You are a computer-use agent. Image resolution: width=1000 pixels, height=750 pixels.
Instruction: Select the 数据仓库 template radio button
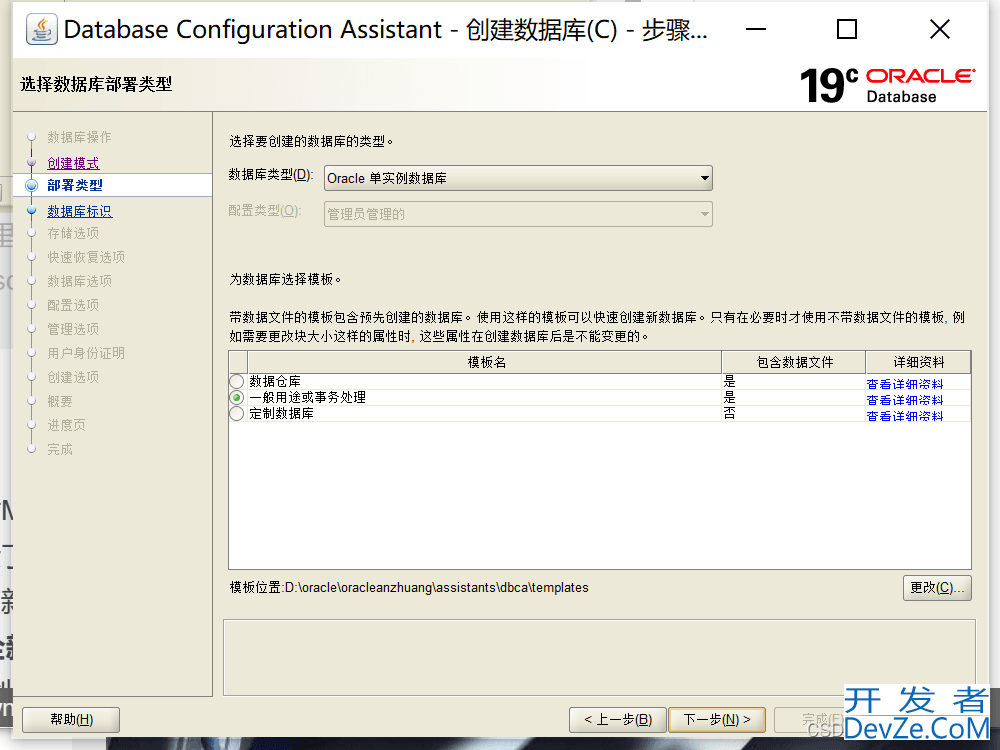coord(237,381)
